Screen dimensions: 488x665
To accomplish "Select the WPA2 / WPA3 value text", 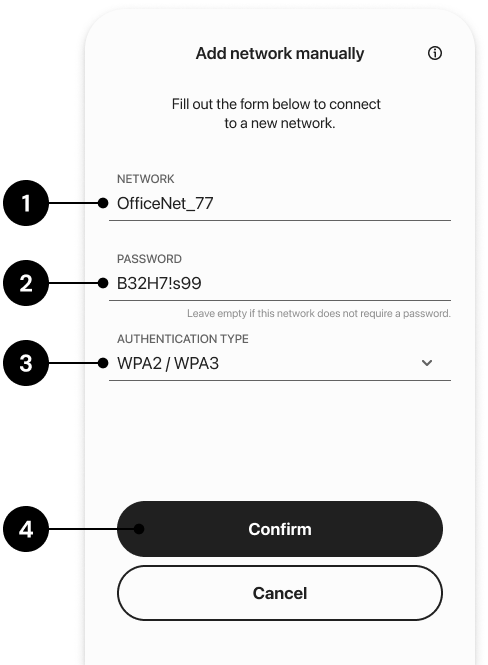I will click(x=168, y=363).
